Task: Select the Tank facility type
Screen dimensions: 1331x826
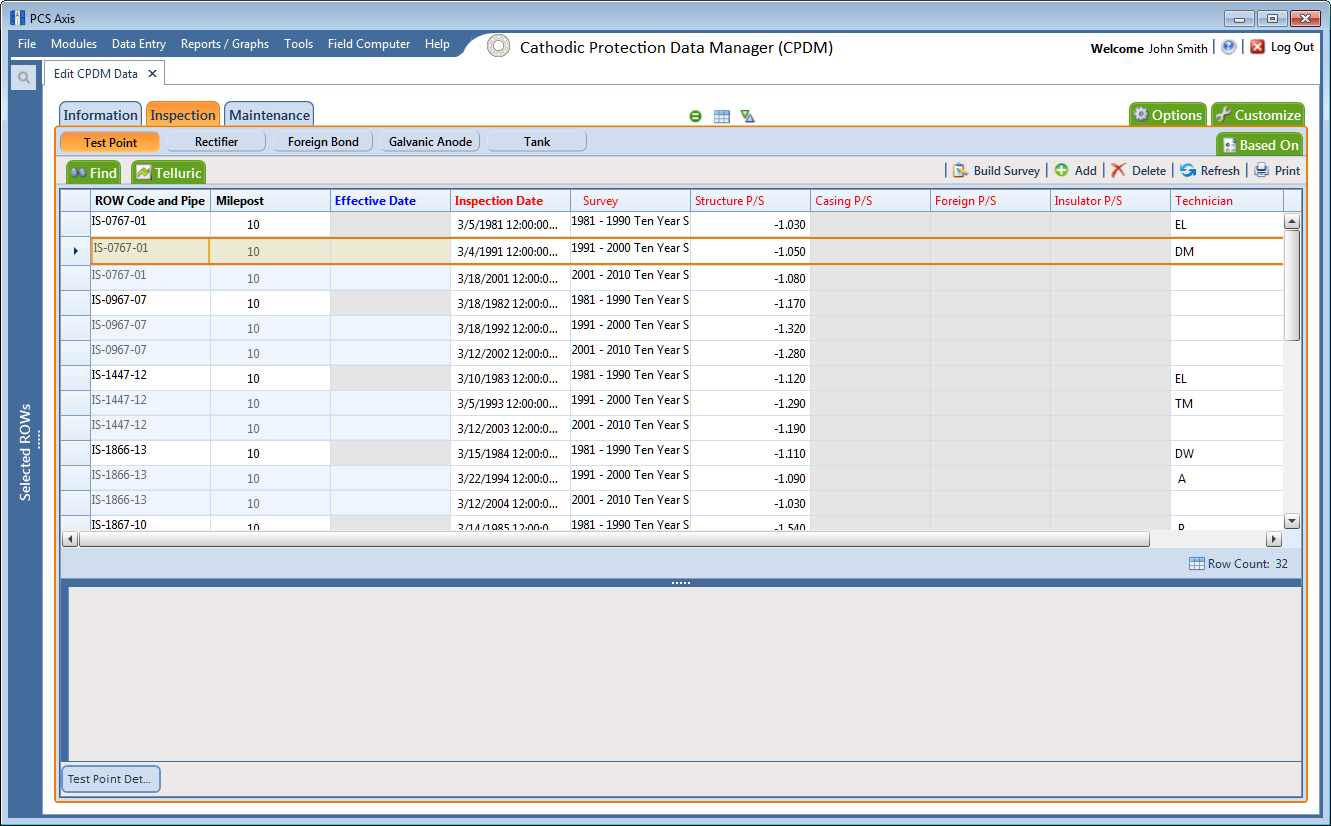Action: [537, 142]
